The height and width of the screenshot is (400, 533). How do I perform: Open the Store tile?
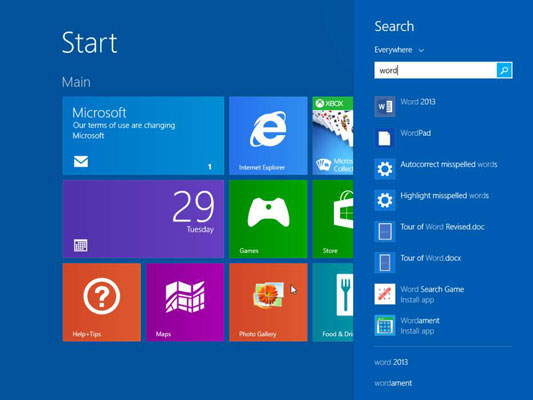pyautogui.click(x=333, y=219)
